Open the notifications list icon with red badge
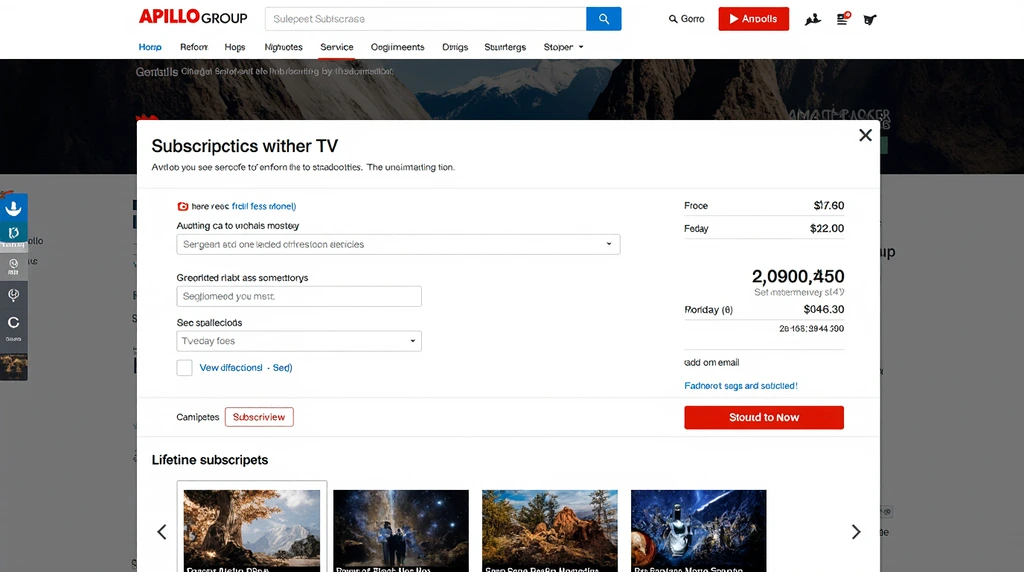This screenshot has width=1024, height=572. click(843, 19)
